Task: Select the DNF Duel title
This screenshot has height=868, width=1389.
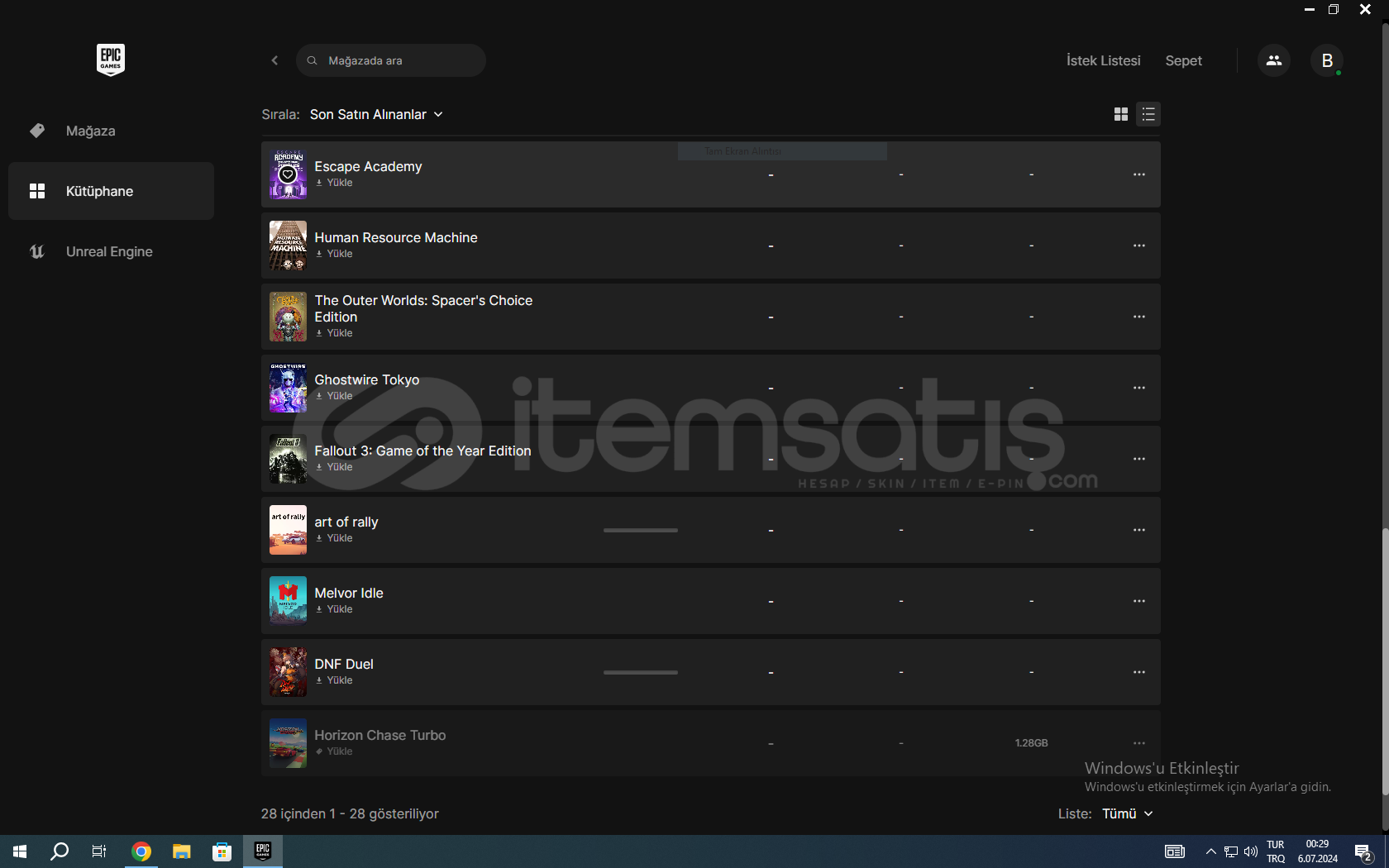Action: (344, 664)
